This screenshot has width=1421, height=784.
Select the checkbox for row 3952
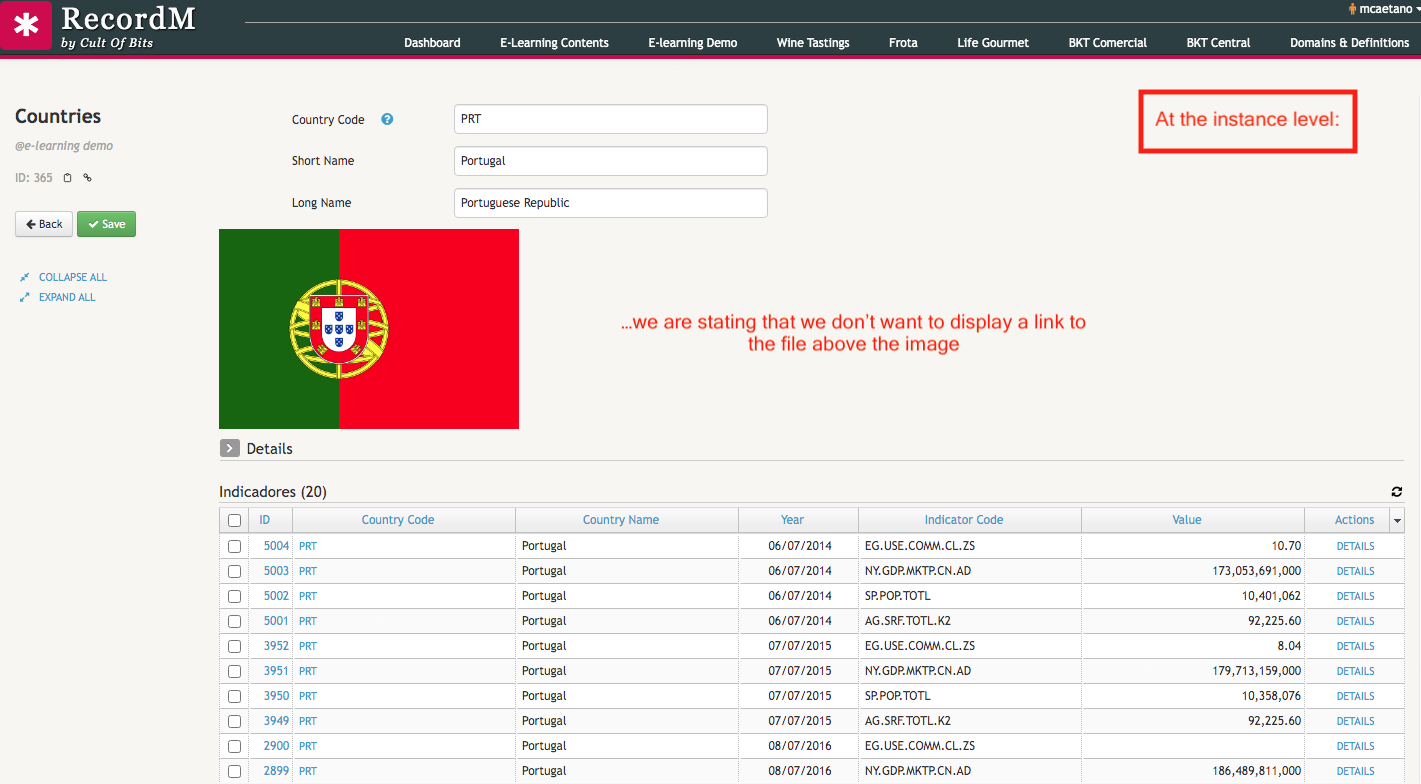(234, 646)
